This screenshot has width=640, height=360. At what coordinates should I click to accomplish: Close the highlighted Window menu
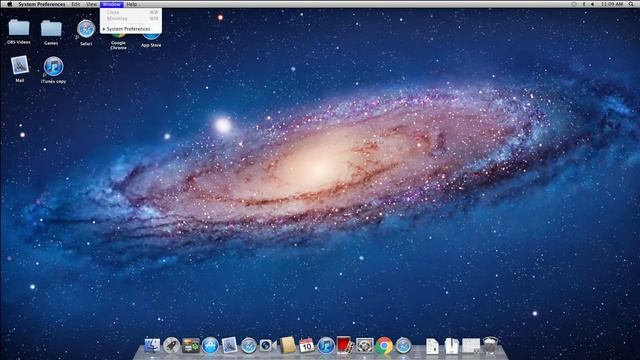pyautogui.click(x=111, y=4)
